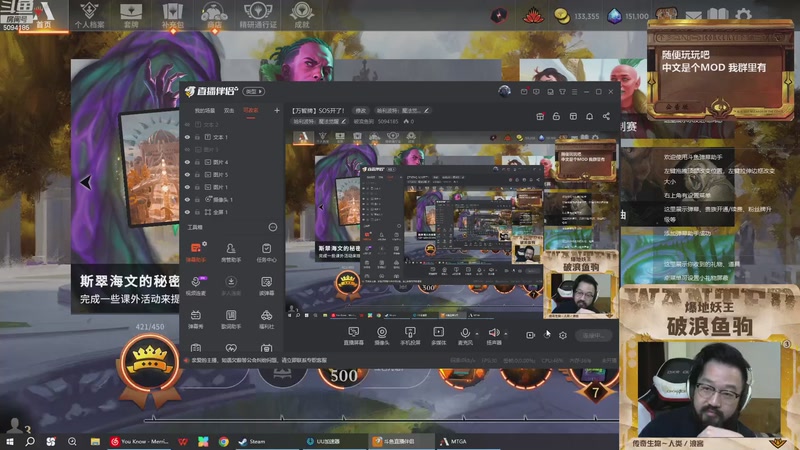Open the notification bell in stream header
Screen dimensions: 800x450
[589, 116]
